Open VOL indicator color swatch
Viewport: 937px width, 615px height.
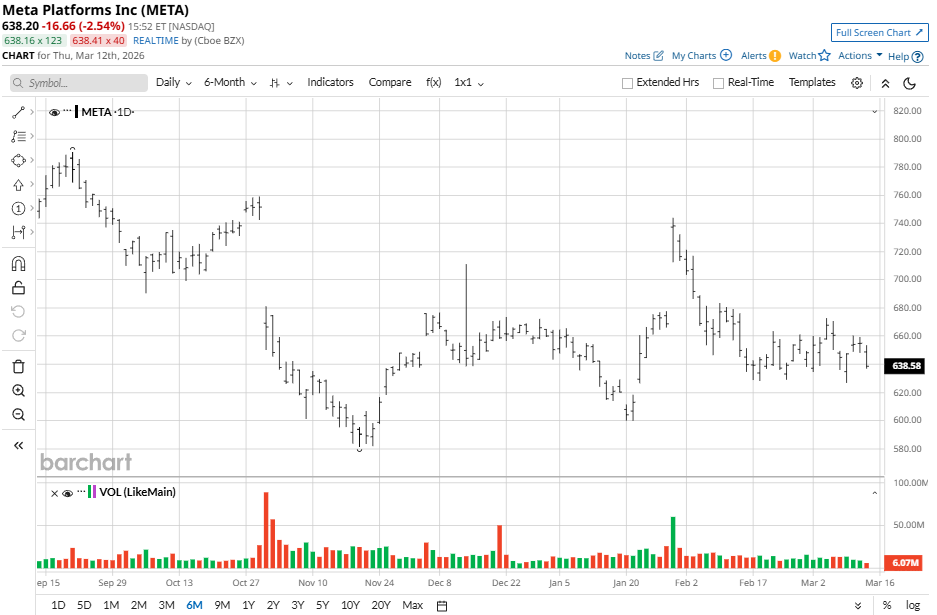pyautogui.click(x=91, y=492)
